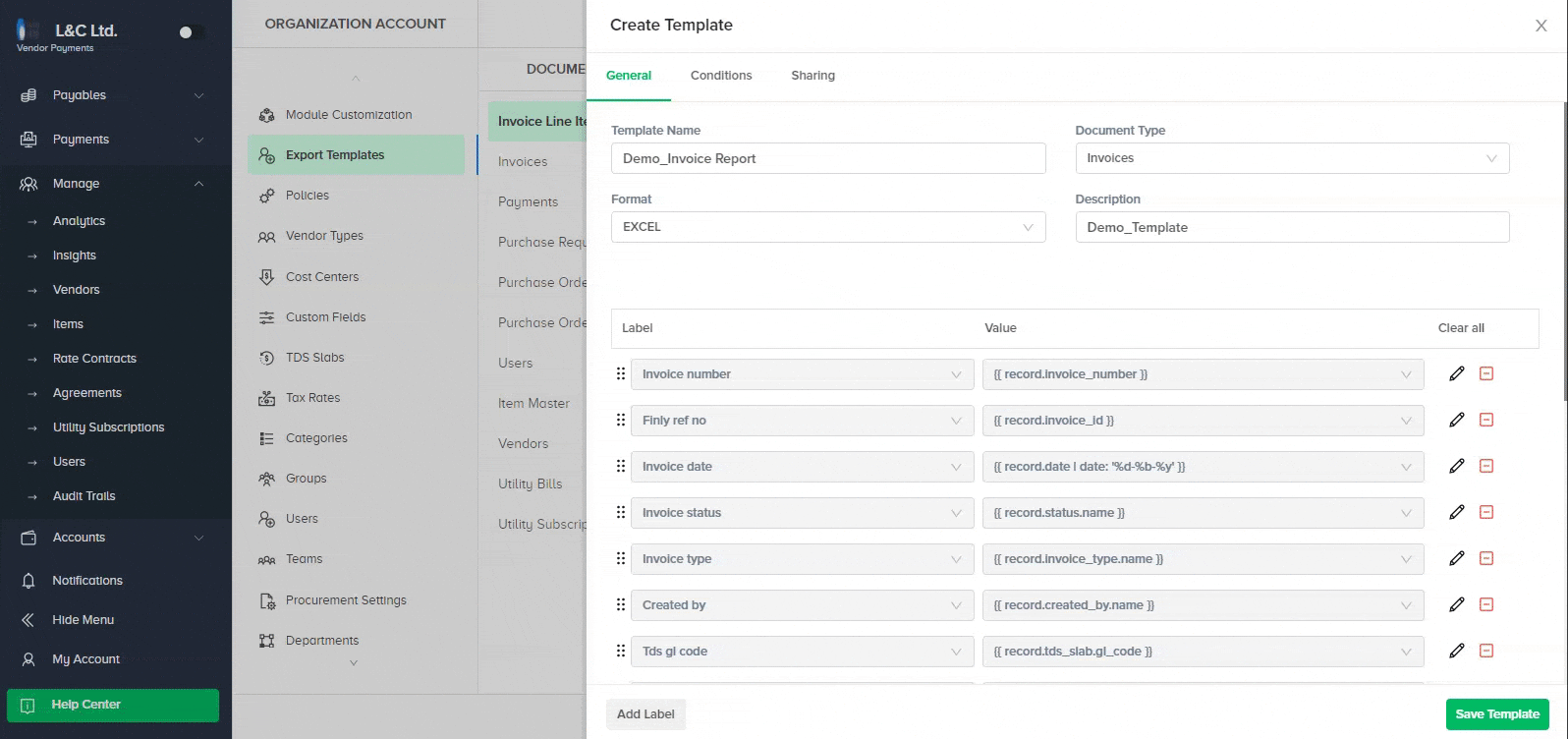Screen dimensions: 1568x739
Task: Remove the Invoice date row with red minus icon
Action: (1486, 466)
